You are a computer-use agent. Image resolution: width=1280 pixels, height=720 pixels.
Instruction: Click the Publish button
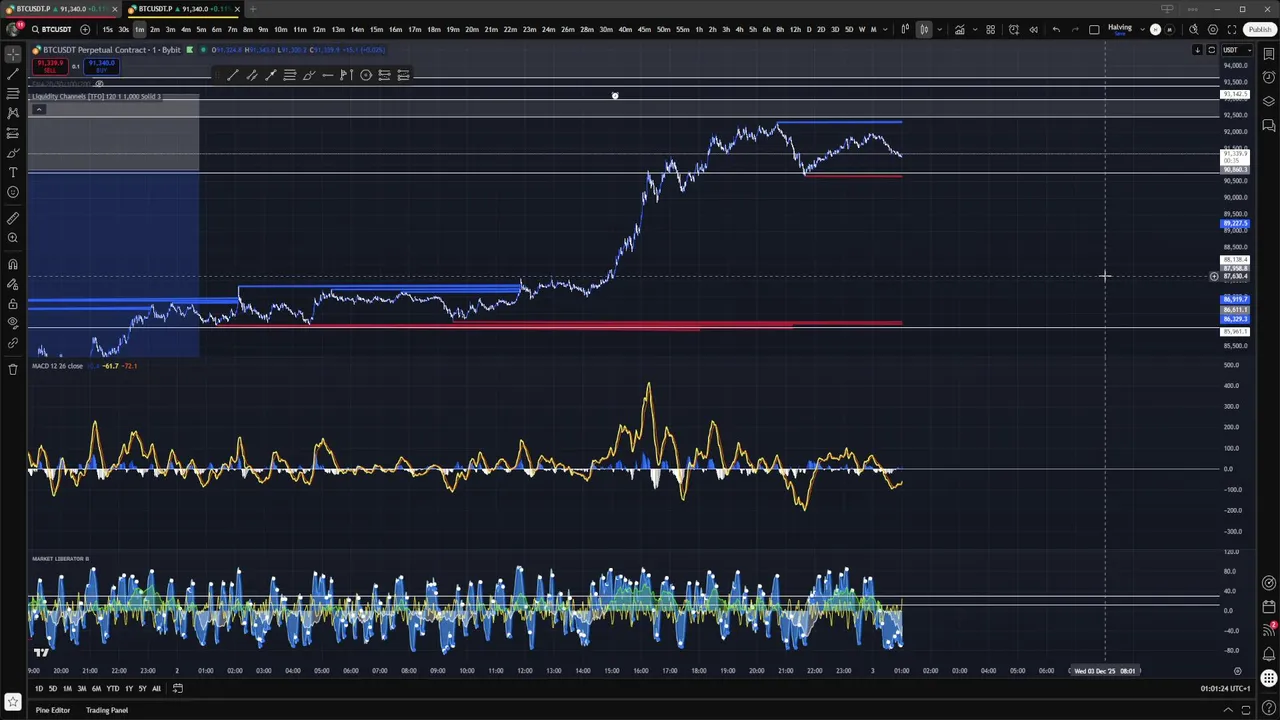[1260, 29]
